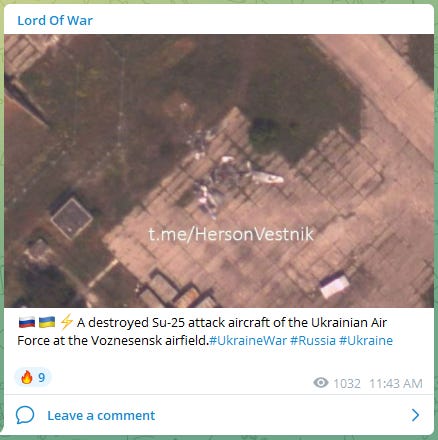Screen dimensions: 438x440
Task: Click the eye views icon
Action: coord(321,383)
